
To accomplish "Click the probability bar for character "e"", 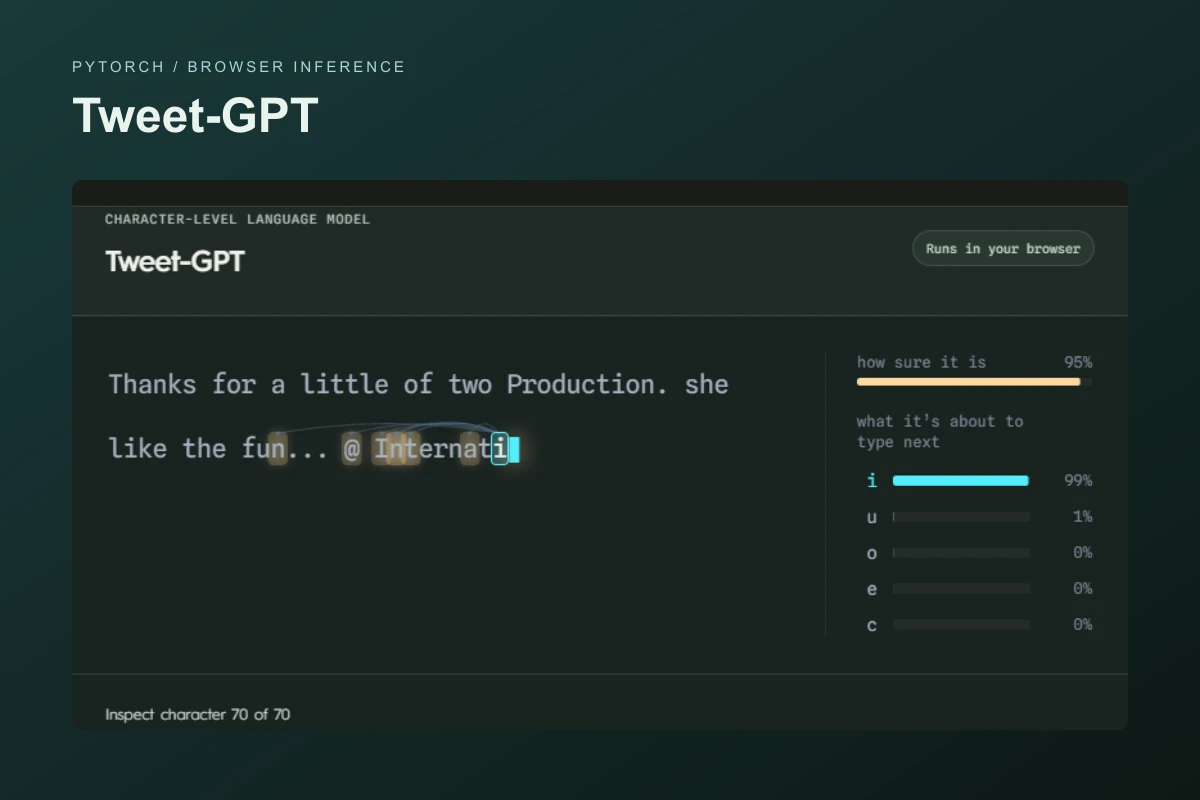I will click(x=961, y=589).
